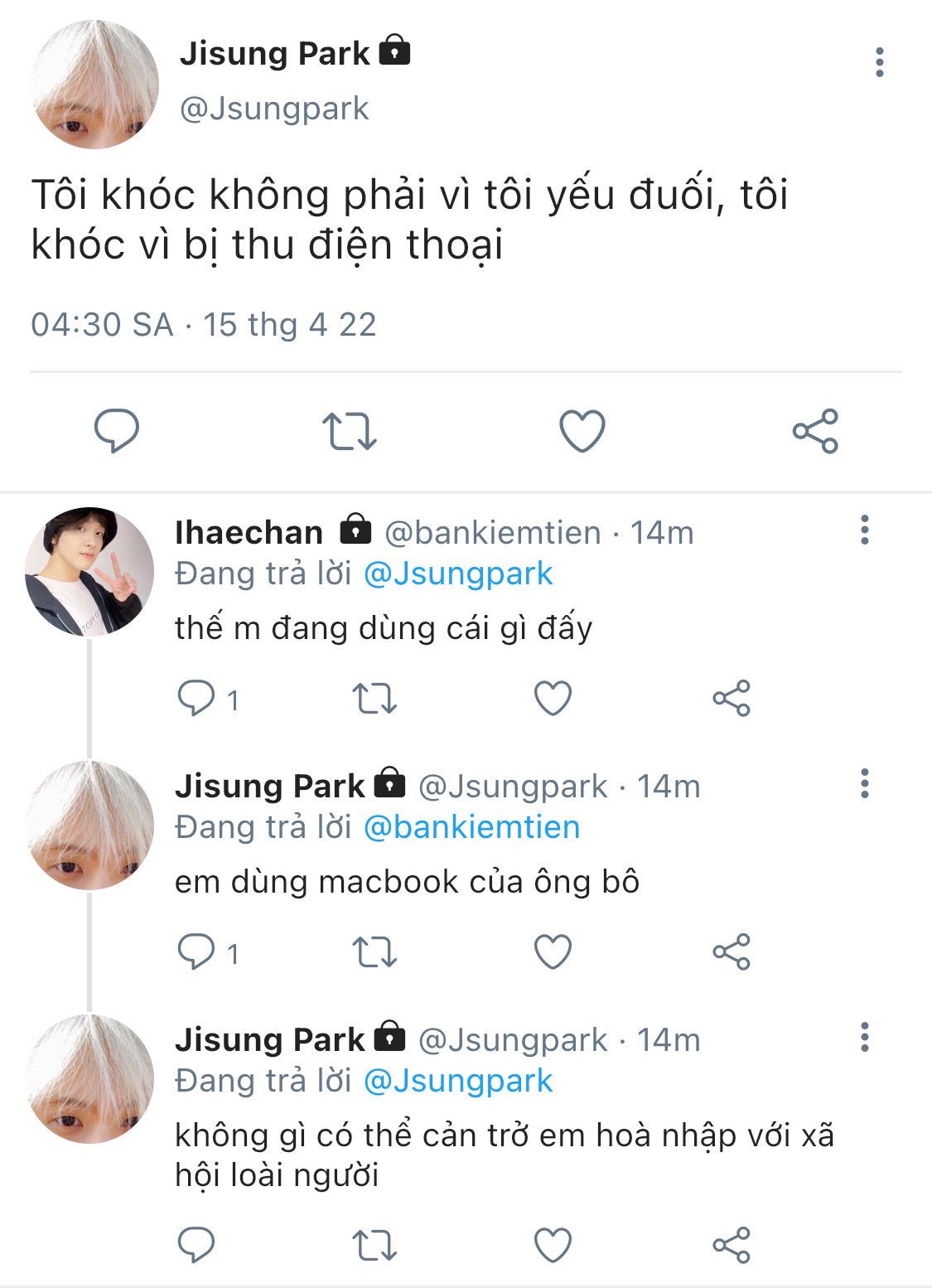Open the @bankiemtien mention link

tap(471, 827)
